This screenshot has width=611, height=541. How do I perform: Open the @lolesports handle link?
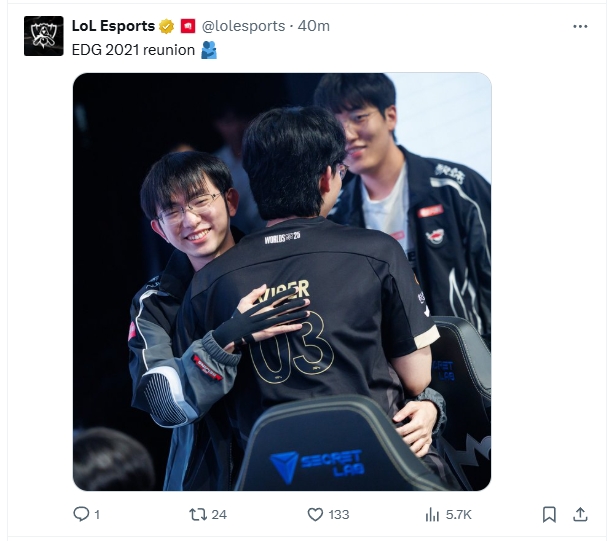pos(244,26)
